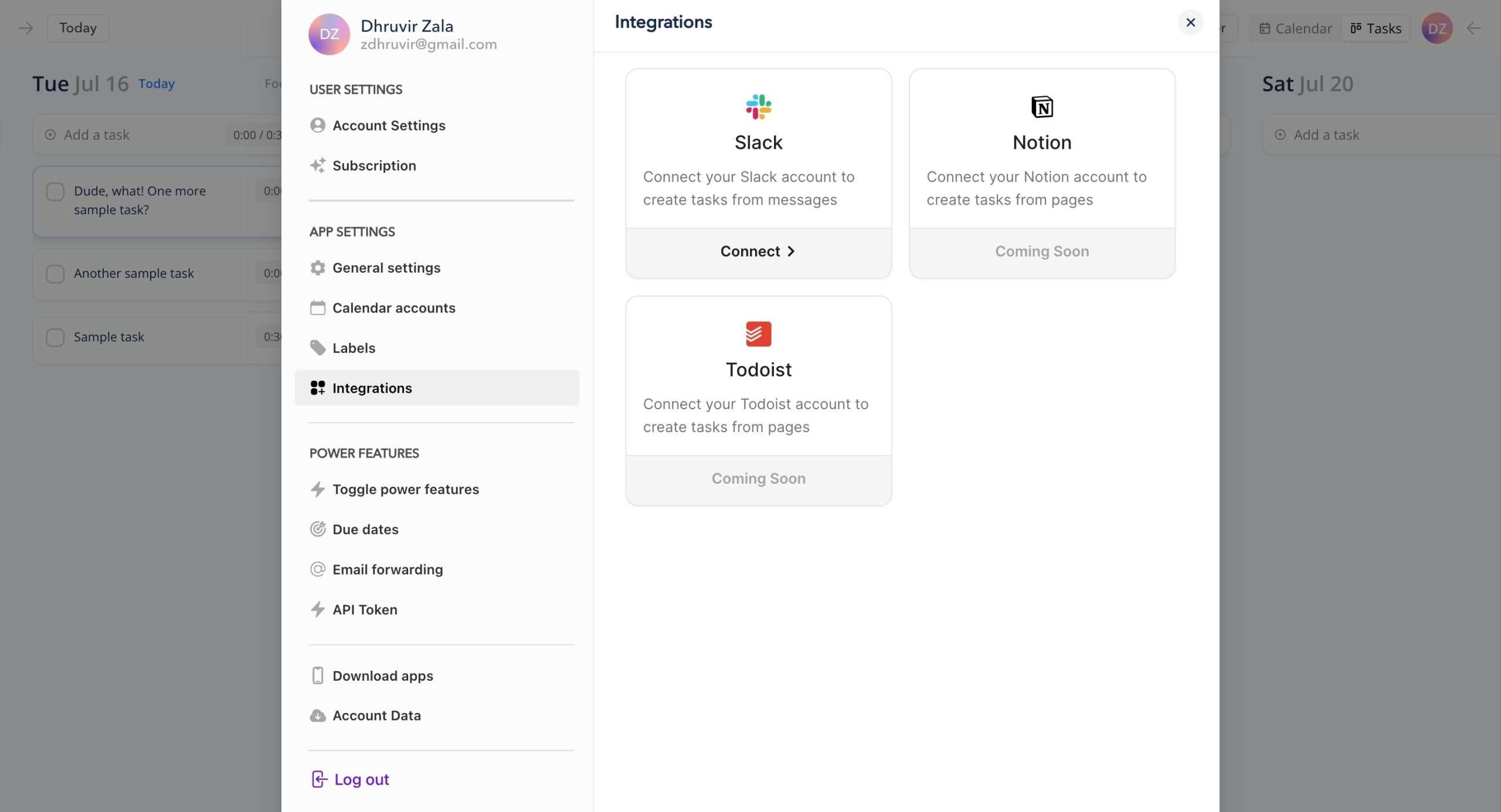Click the General settings gear icon

[318, 267]
